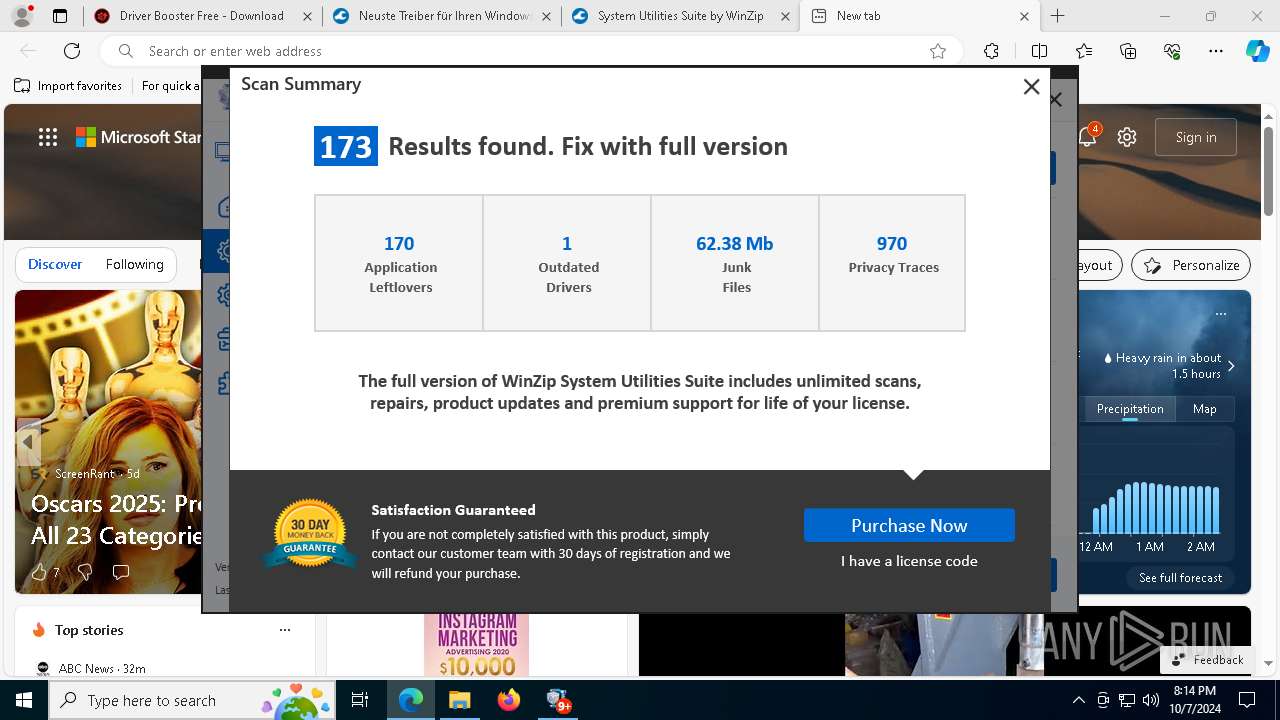Switch to Driver Booster Free browser tab
Screen dimensions: 1280x720
coord(202,16)
